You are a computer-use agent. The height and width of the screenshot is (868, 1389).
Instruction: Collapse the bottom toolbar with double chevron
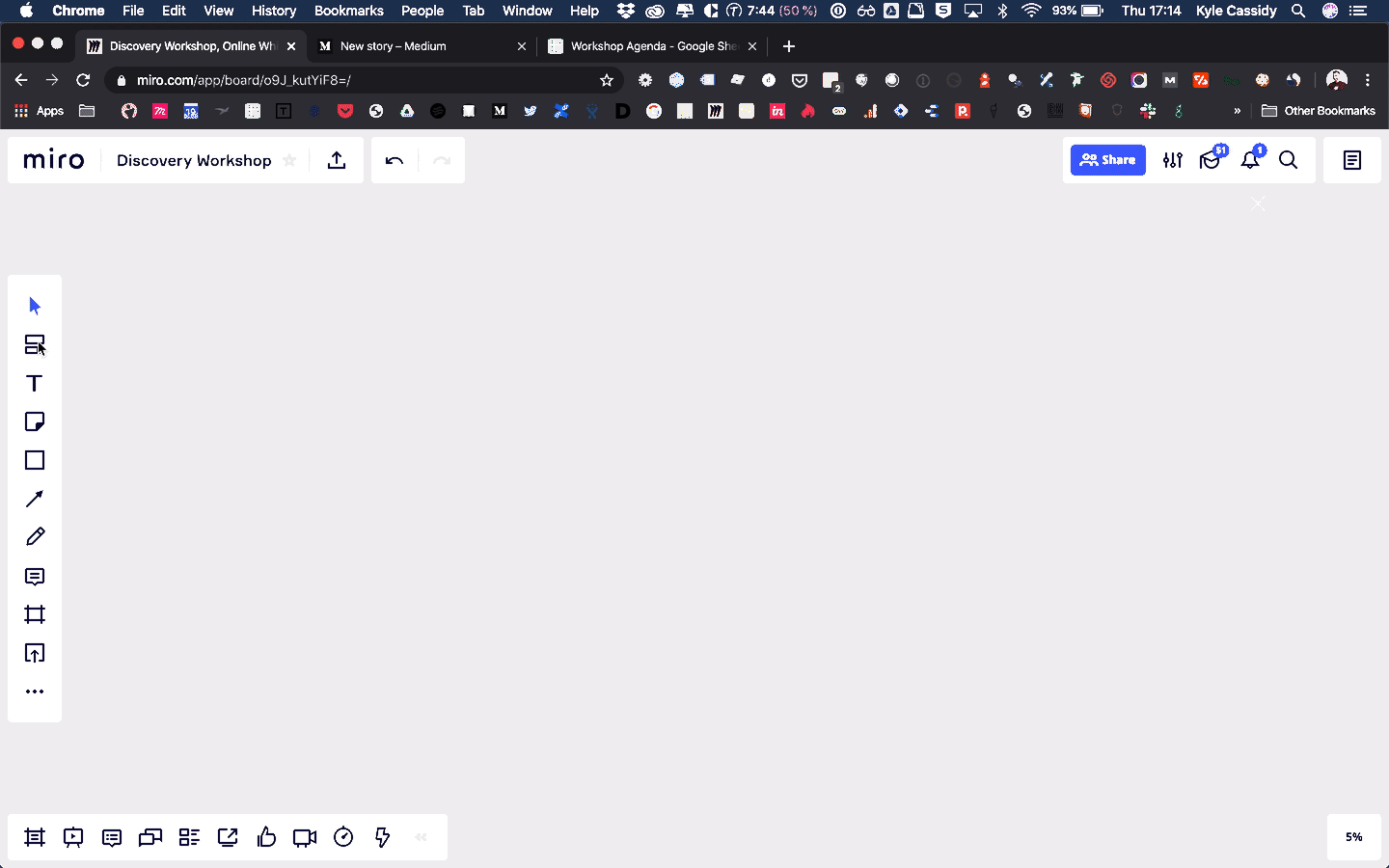point(421,837)
